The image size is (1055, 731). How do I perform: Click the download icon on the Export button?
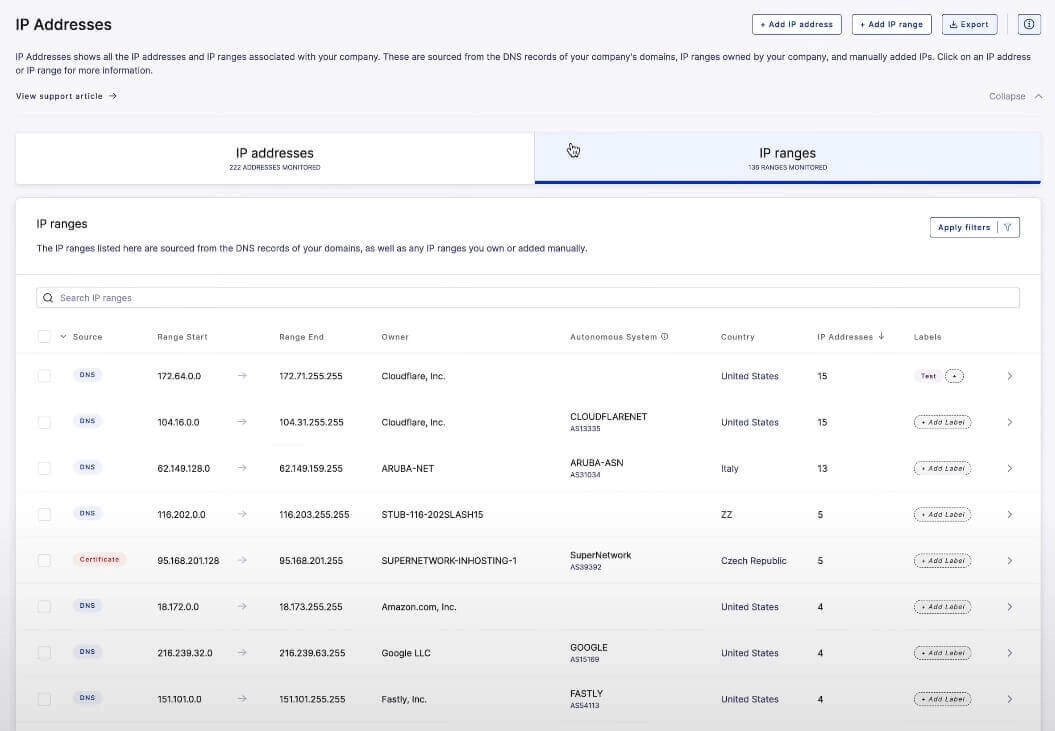click(x=953, y=23)
